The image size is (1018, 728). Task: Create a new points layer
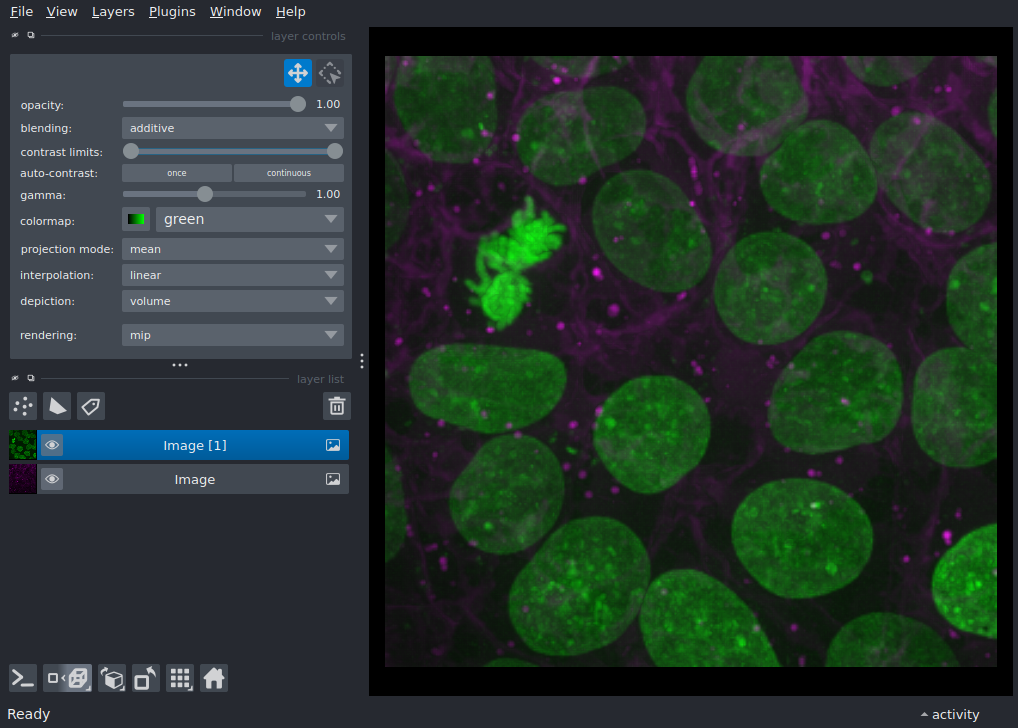click(23, 405)
